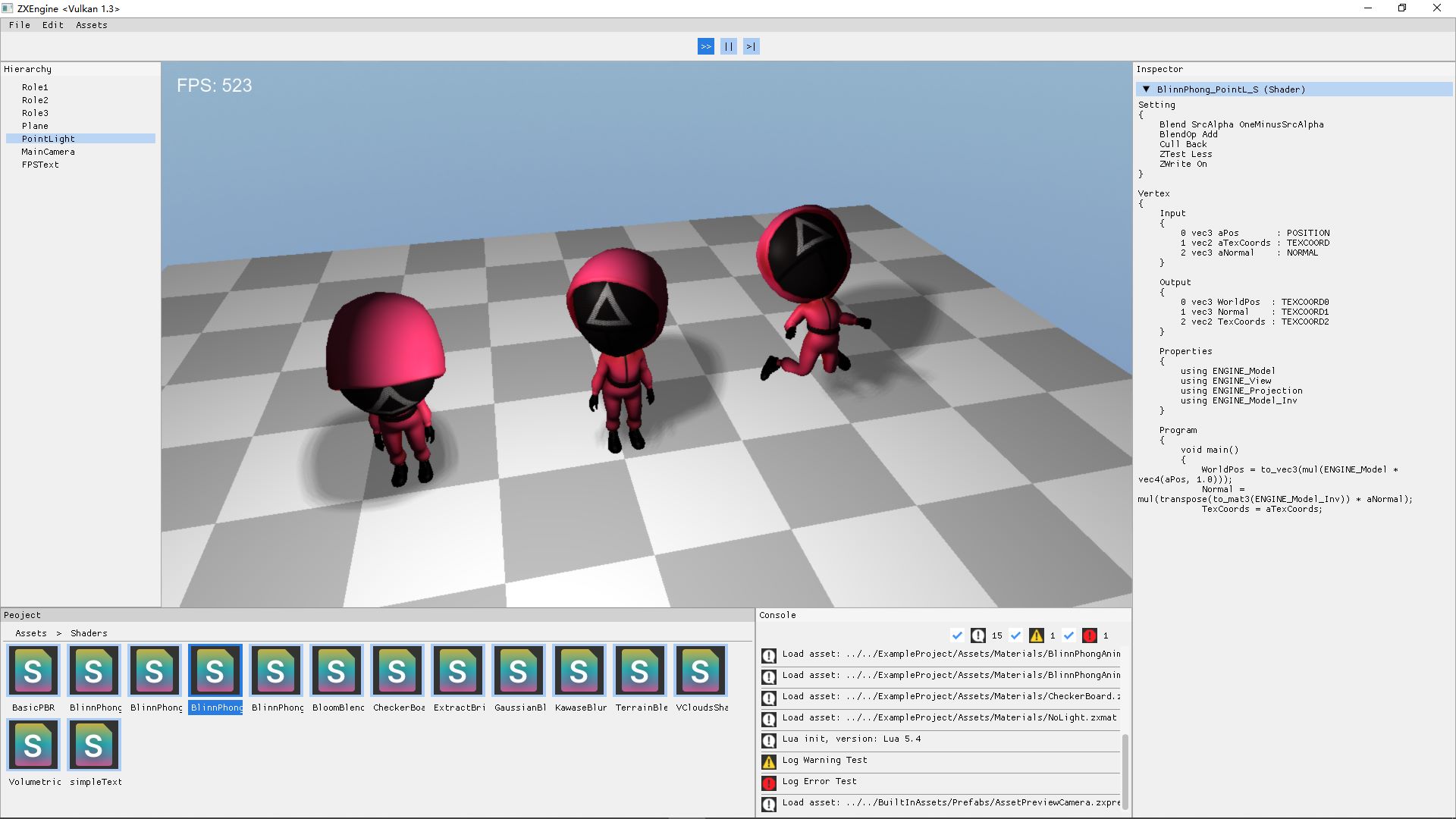Select the Log Error Test entry
This screenshot has width=1456, height=819.
pos(819,781)
